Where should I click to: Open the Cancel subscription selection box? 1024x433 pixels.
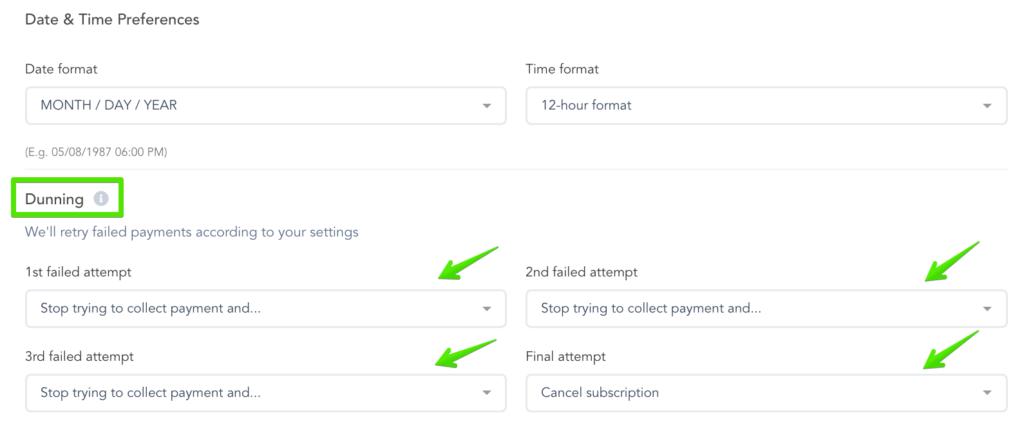click(x=765, y=393)
